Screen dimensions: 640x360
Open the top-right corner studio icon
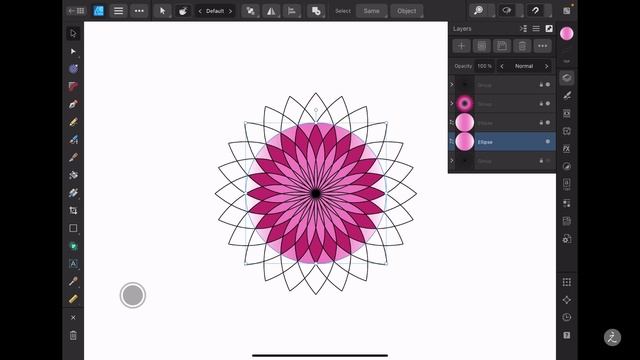[x=567, y=11]
